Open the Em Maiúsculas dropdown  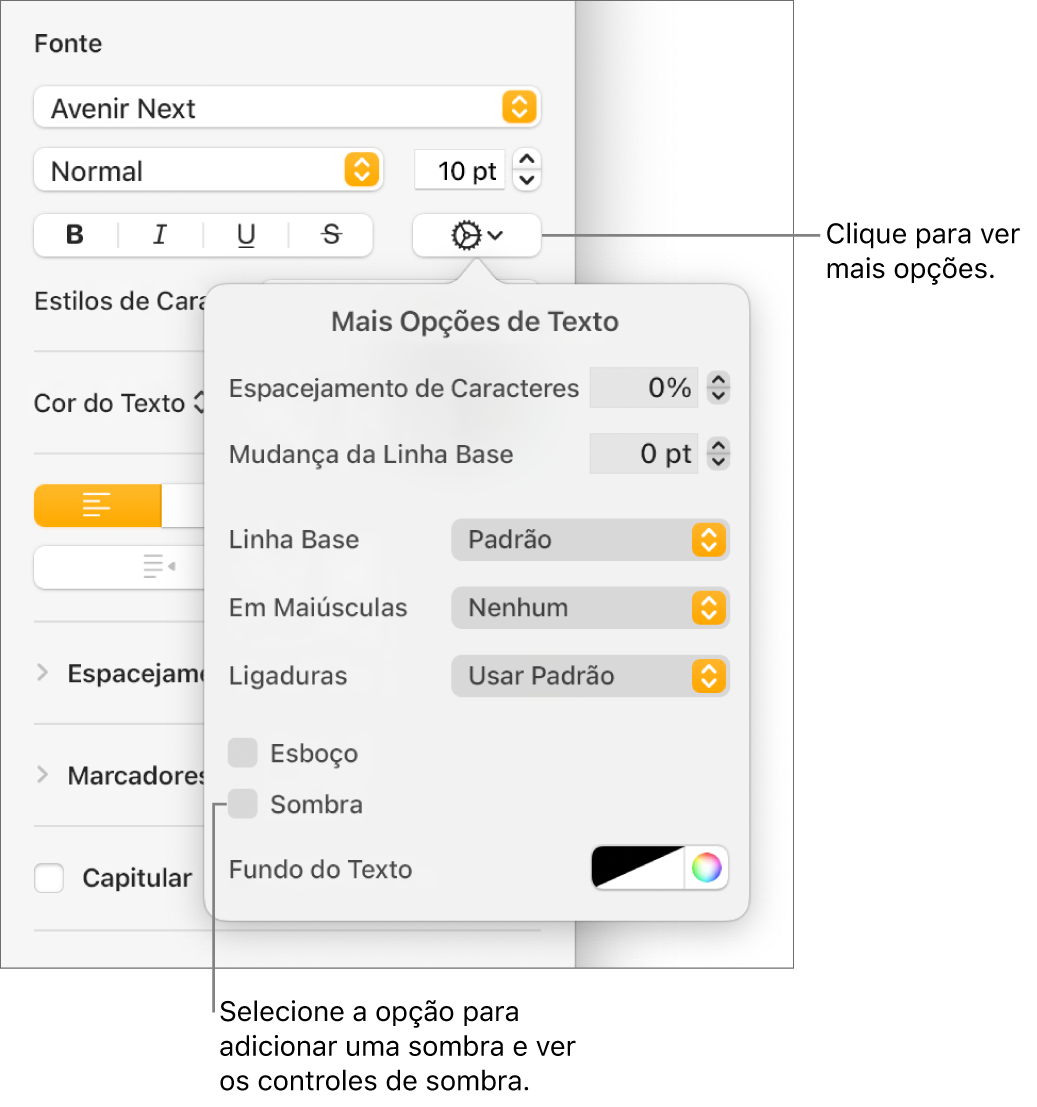(x=590, y=608)
